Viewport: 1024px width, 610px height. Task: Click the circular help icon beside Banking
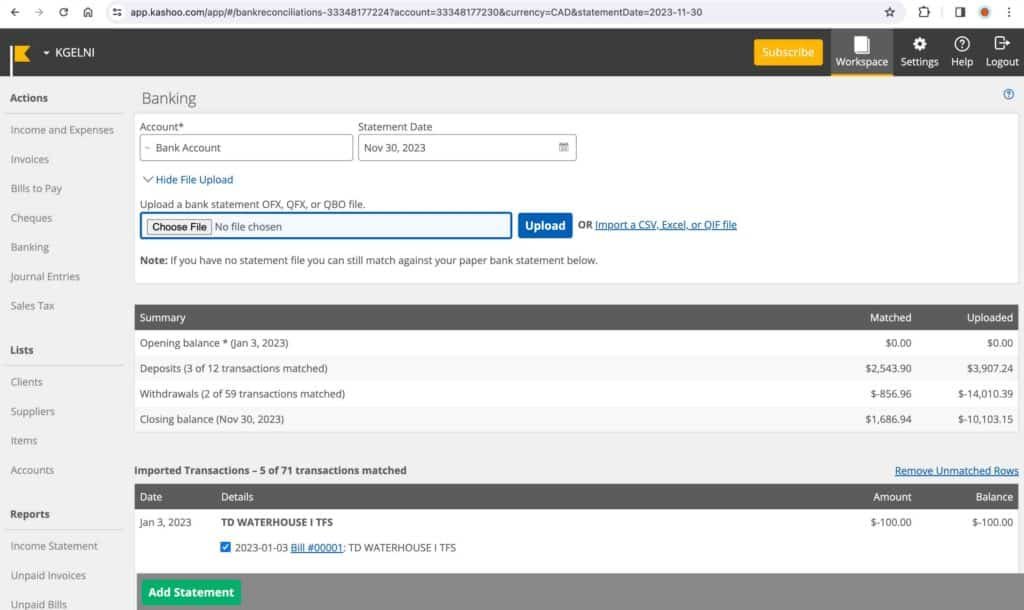1009,95
